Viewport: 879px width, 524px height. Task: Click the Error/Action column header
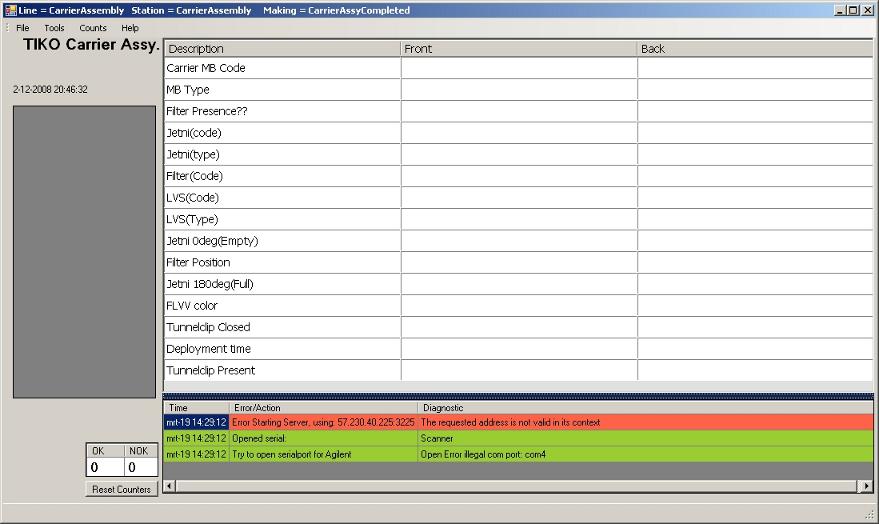[x=323, y=407]
